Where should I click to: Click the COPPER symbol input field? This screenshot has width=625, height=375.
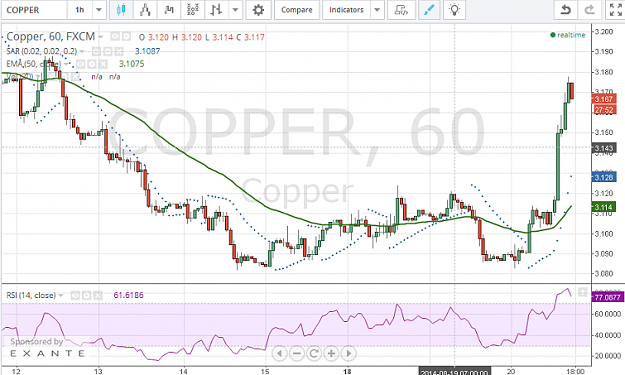pos(34,10)
